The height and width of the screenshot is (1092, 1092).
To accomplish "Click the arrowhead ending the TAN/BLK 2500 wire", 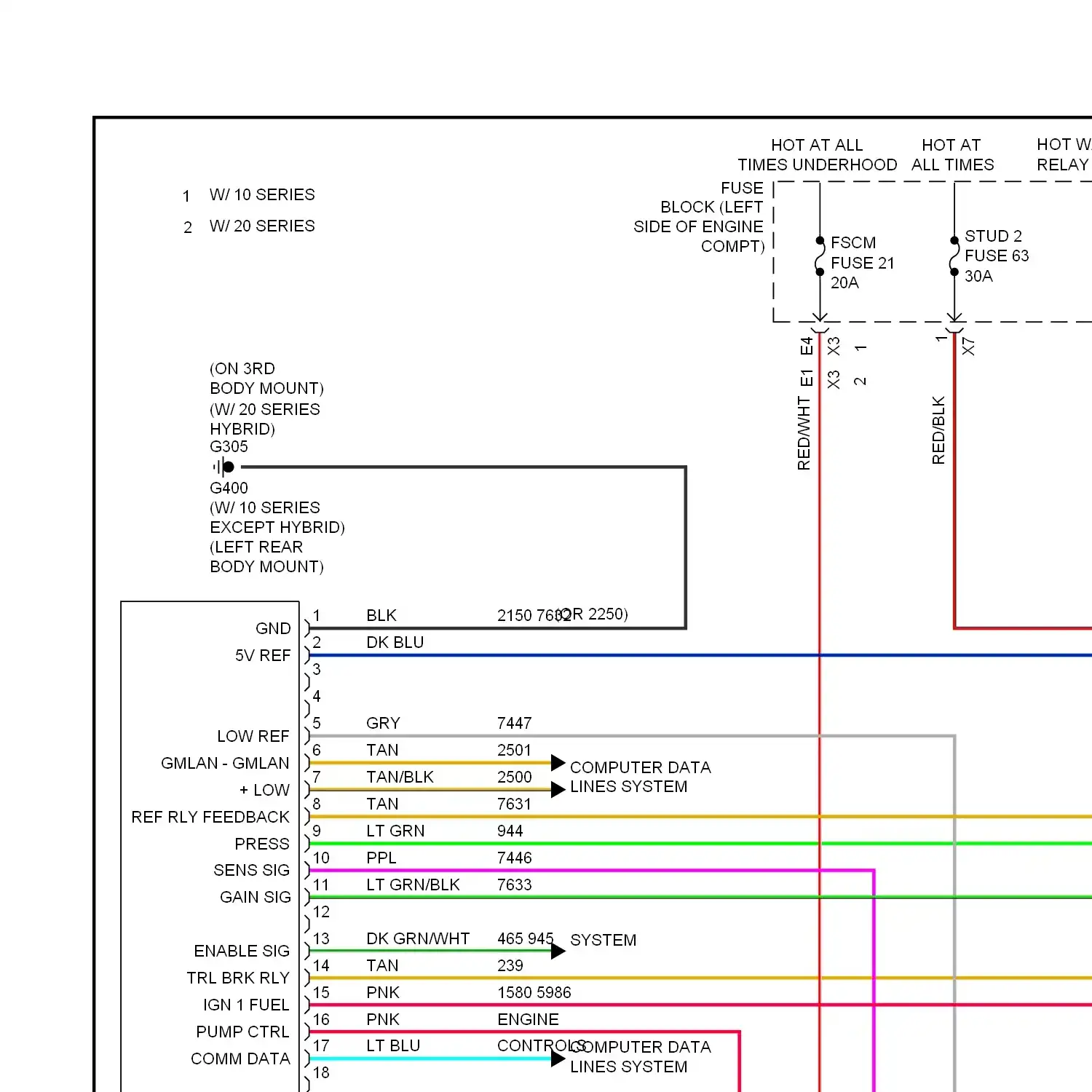I will point(558,789).
